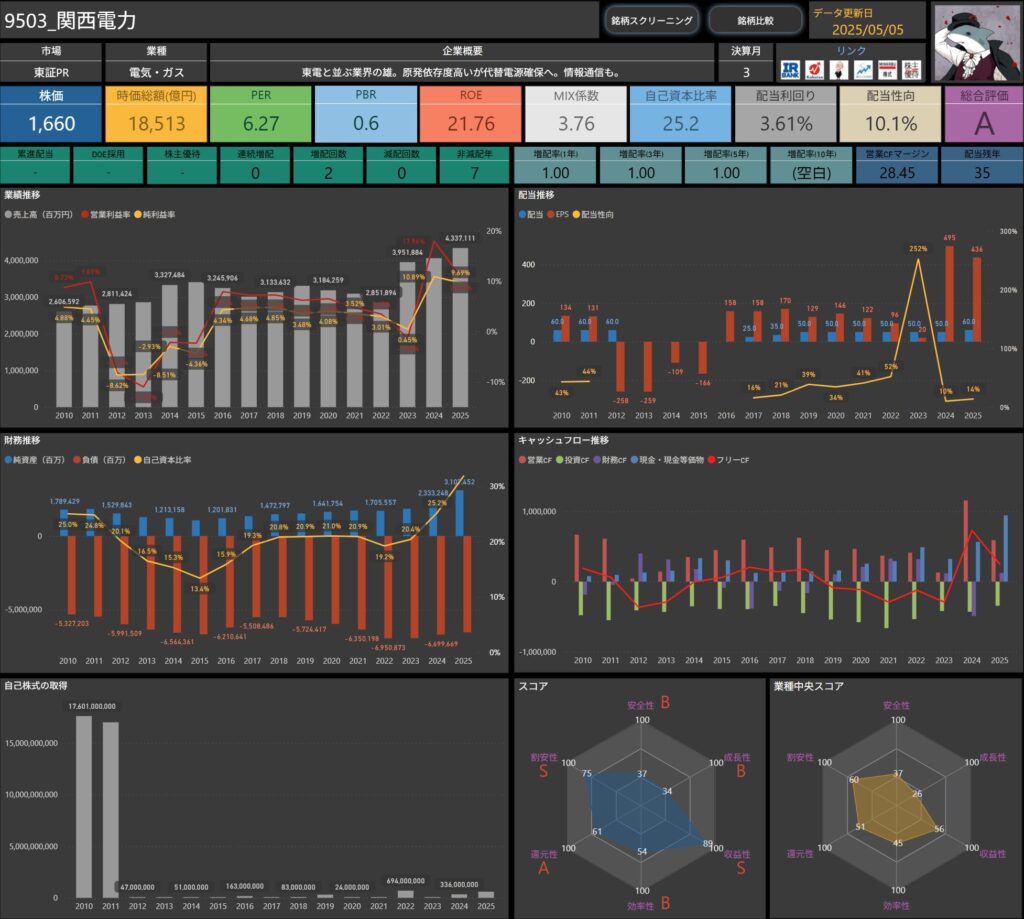Open the cartoon man avatar link icon
This screenshot has width=1024, height=919.
839,70
